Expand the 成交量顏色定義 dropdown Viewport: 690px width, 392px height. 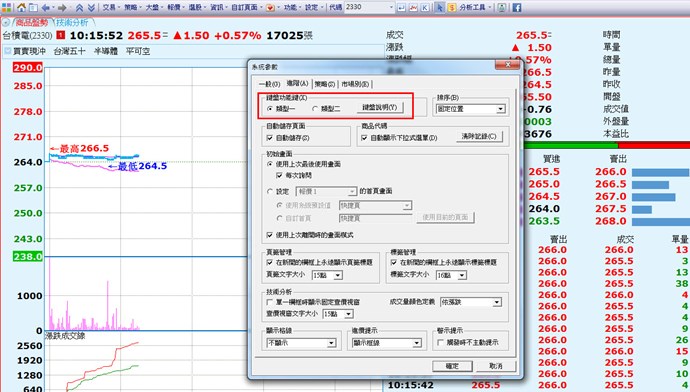471,302
